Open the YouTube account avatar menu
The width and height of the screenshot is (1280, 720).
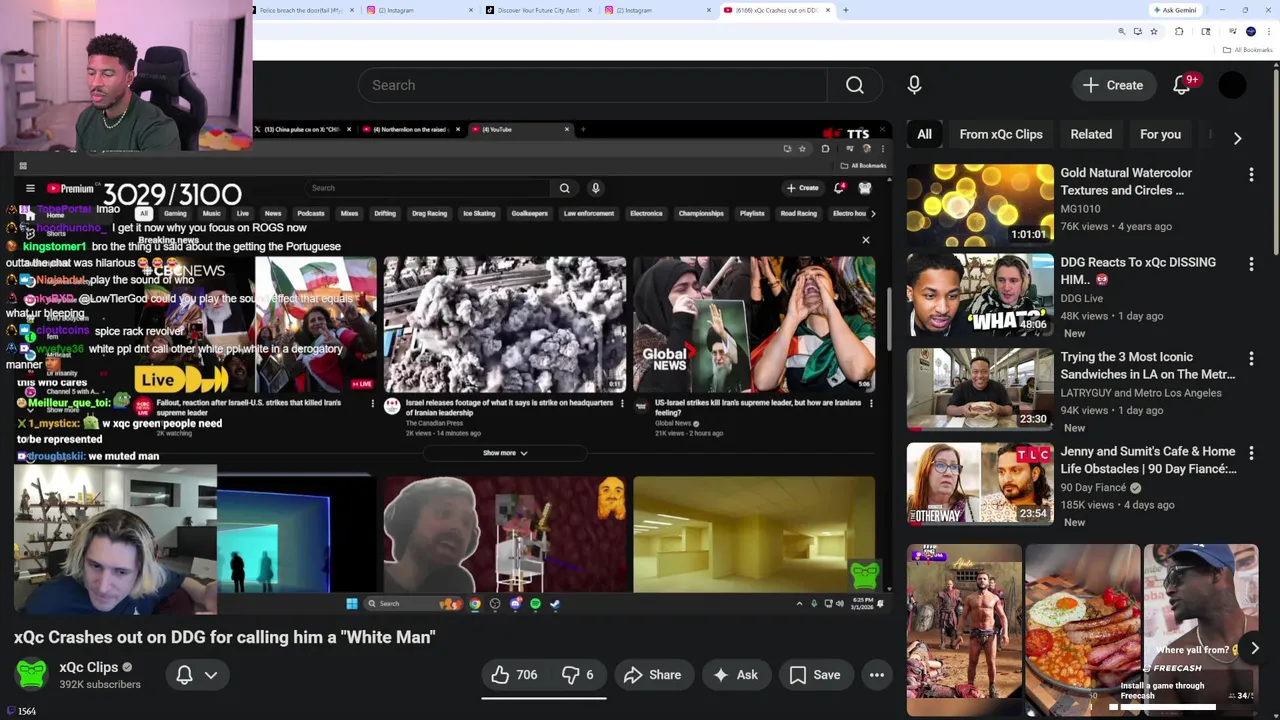pos(1232,85)
